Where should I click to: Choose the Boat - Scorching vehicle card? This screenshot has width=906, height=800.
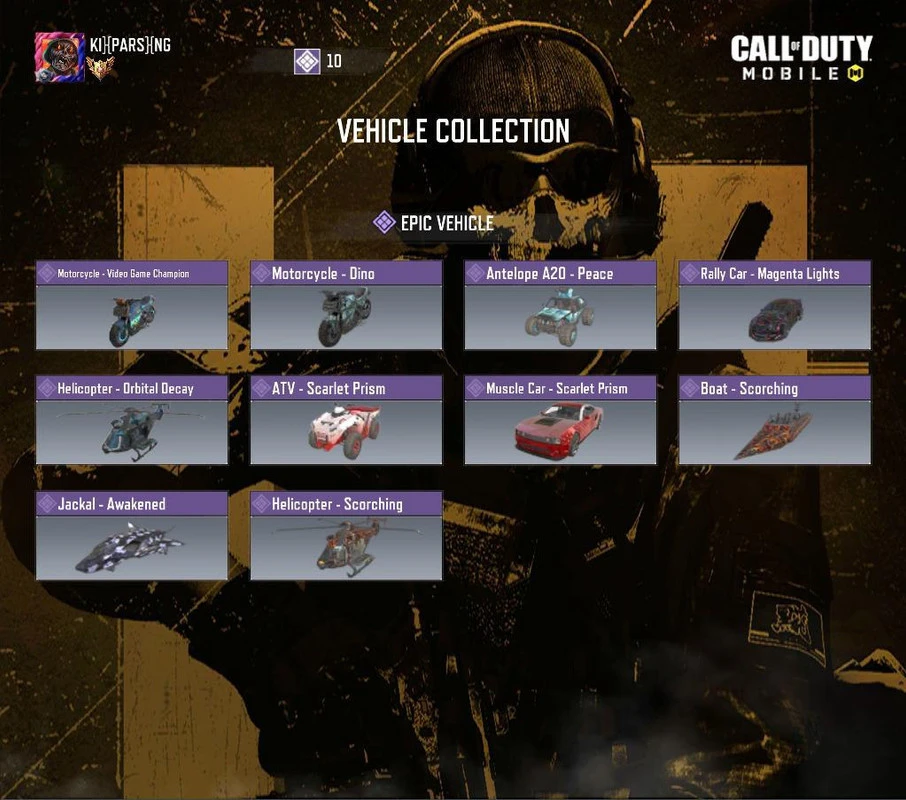[775, 420]
